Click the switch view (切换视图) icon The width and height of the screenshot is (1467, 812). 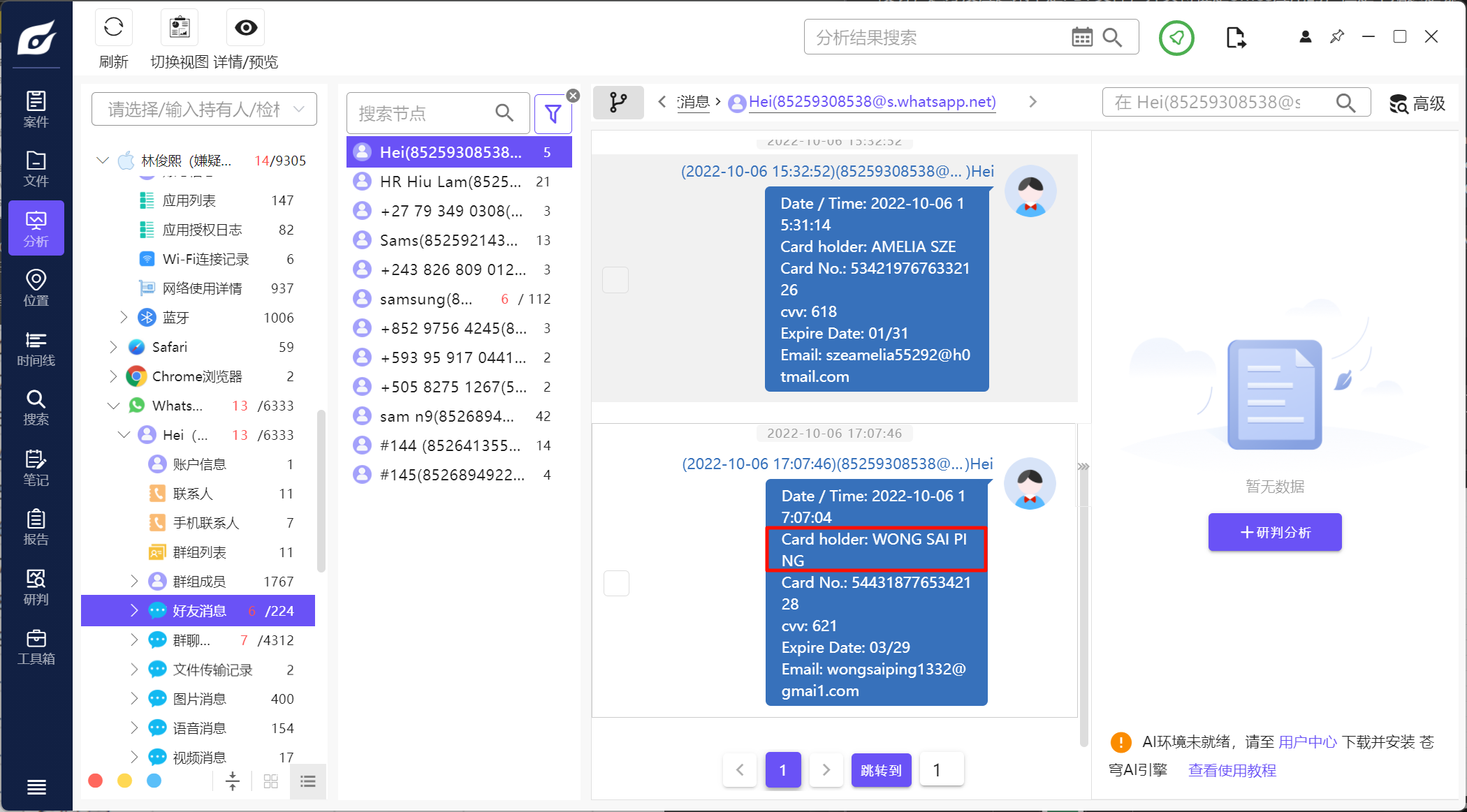(180, 28)
